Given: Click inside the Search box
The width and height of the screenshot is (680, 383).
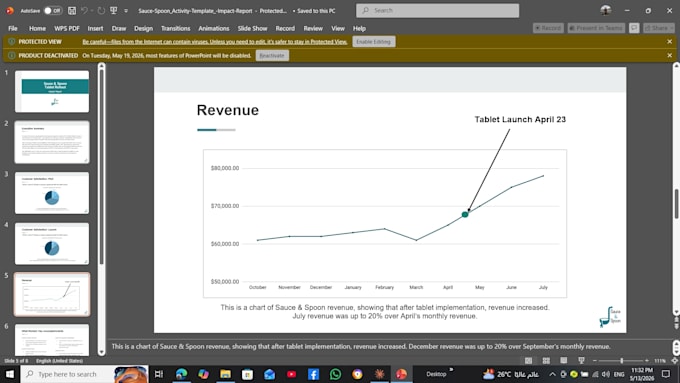Looking at the screenshot, I should coord(437,10).
